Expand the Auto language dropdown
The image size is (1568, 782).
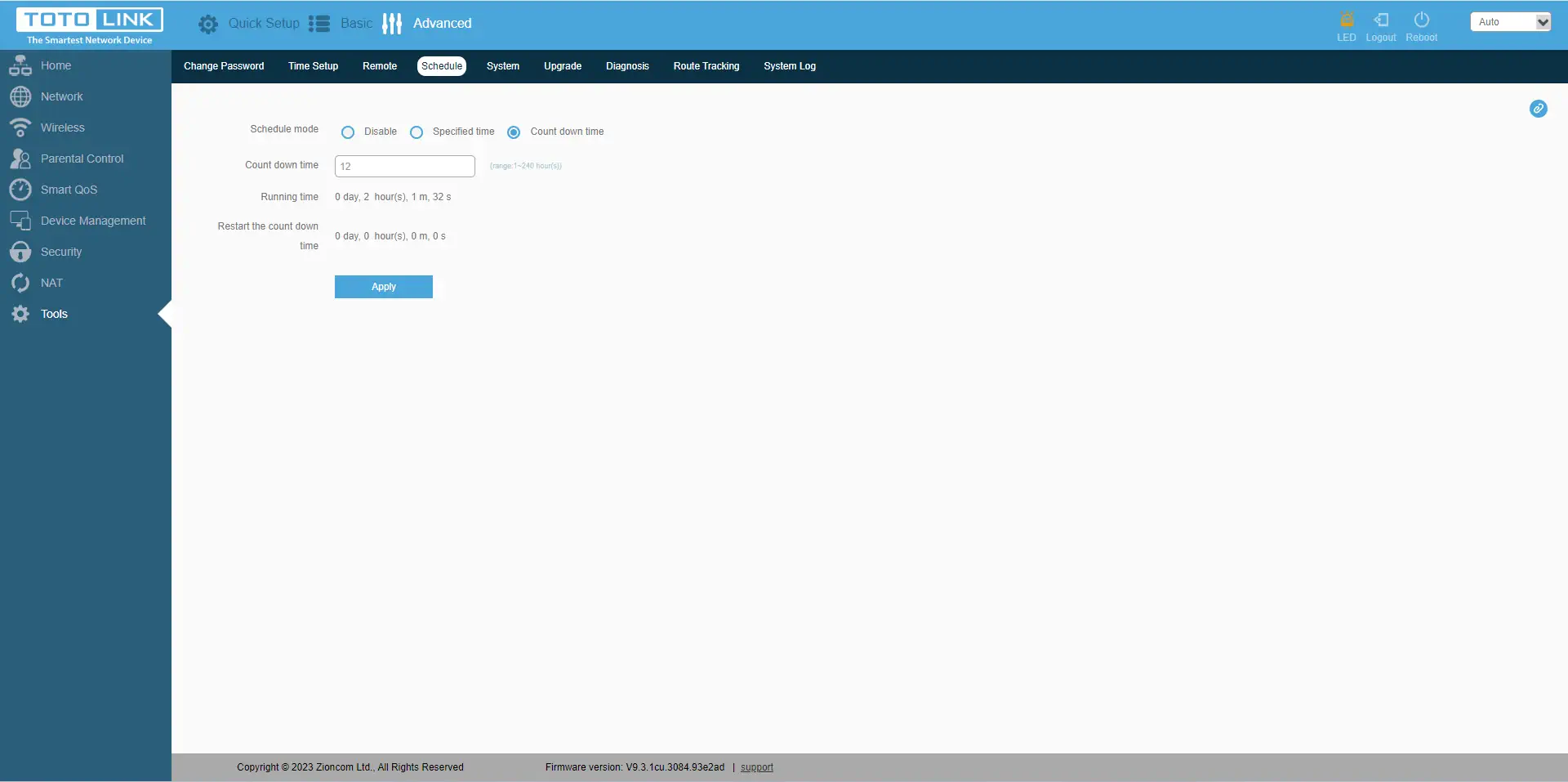1510,22
